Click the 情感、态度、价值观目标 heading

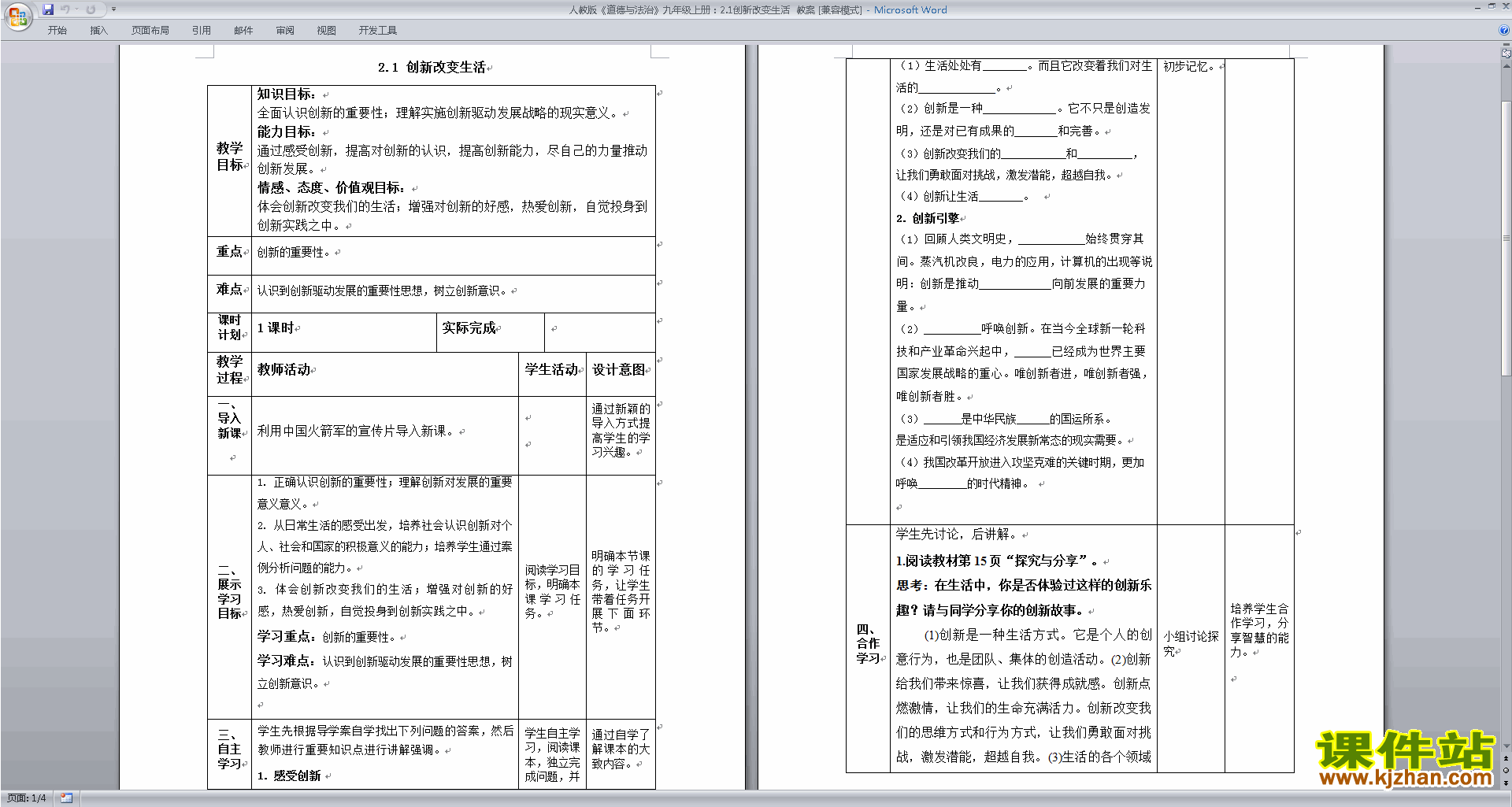click(331, 187)
